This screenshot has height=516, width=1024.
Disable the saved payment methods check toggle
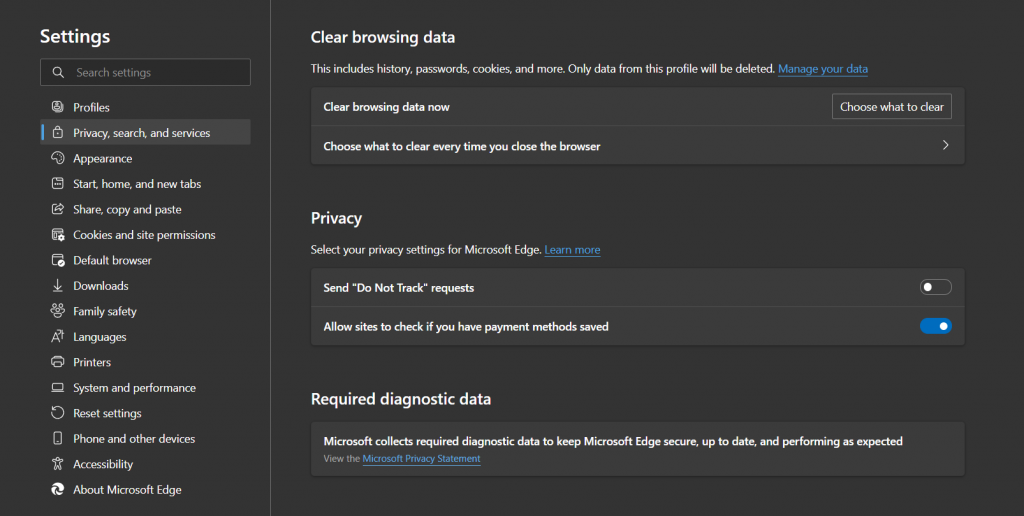[935, 326]
